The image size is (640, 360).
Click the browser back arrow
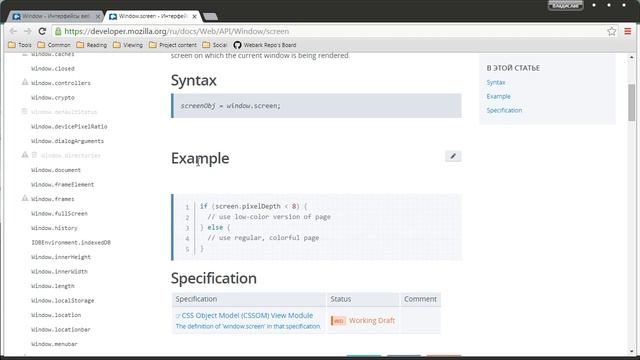click(13, 31)
